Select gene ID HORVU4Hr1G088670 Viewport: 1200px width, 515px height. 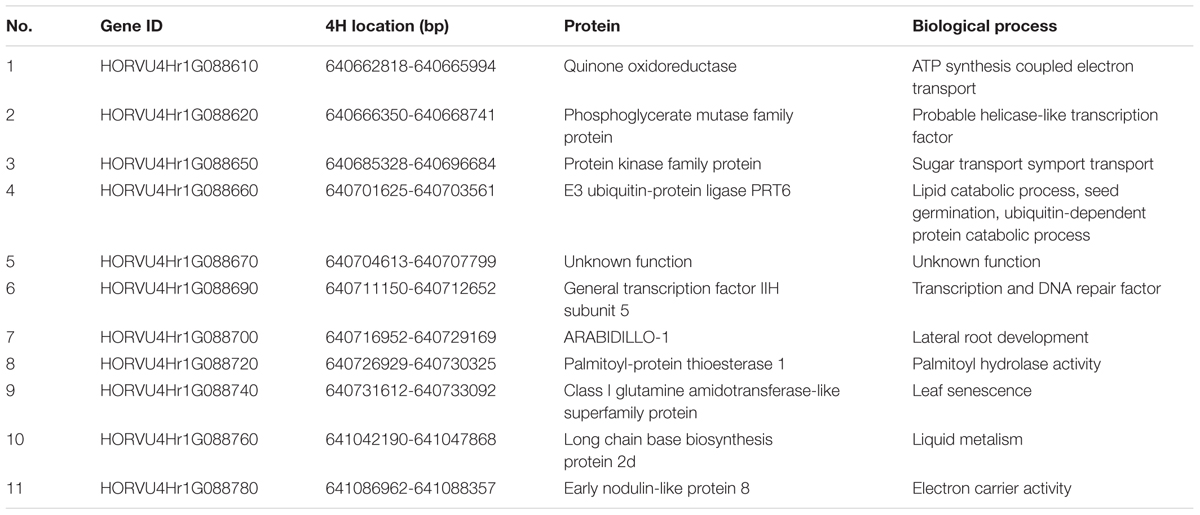click(x=179, y=262)
